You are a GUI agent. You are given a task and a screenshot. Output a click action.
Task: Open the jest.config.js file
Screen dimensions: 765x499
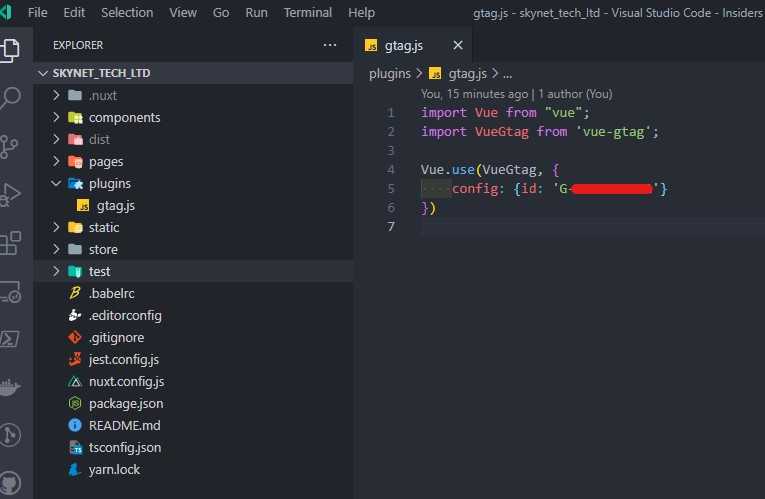pyautogui.click(x=194, y=359)
